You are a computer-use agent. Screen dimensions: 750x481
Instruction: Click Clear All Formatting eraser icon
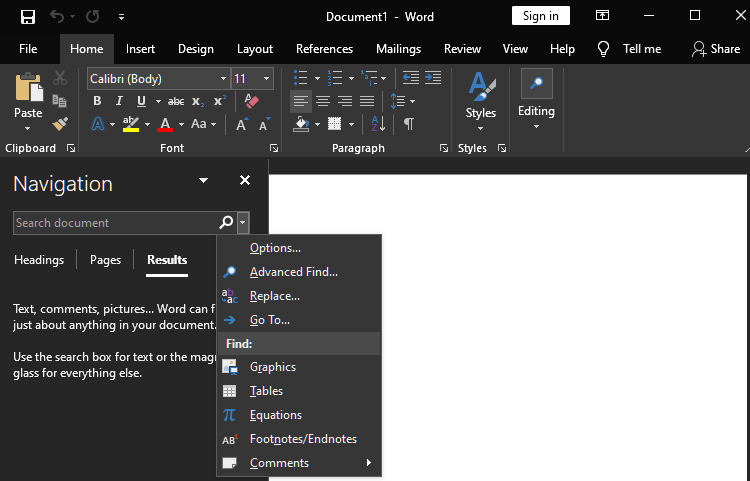251,101
